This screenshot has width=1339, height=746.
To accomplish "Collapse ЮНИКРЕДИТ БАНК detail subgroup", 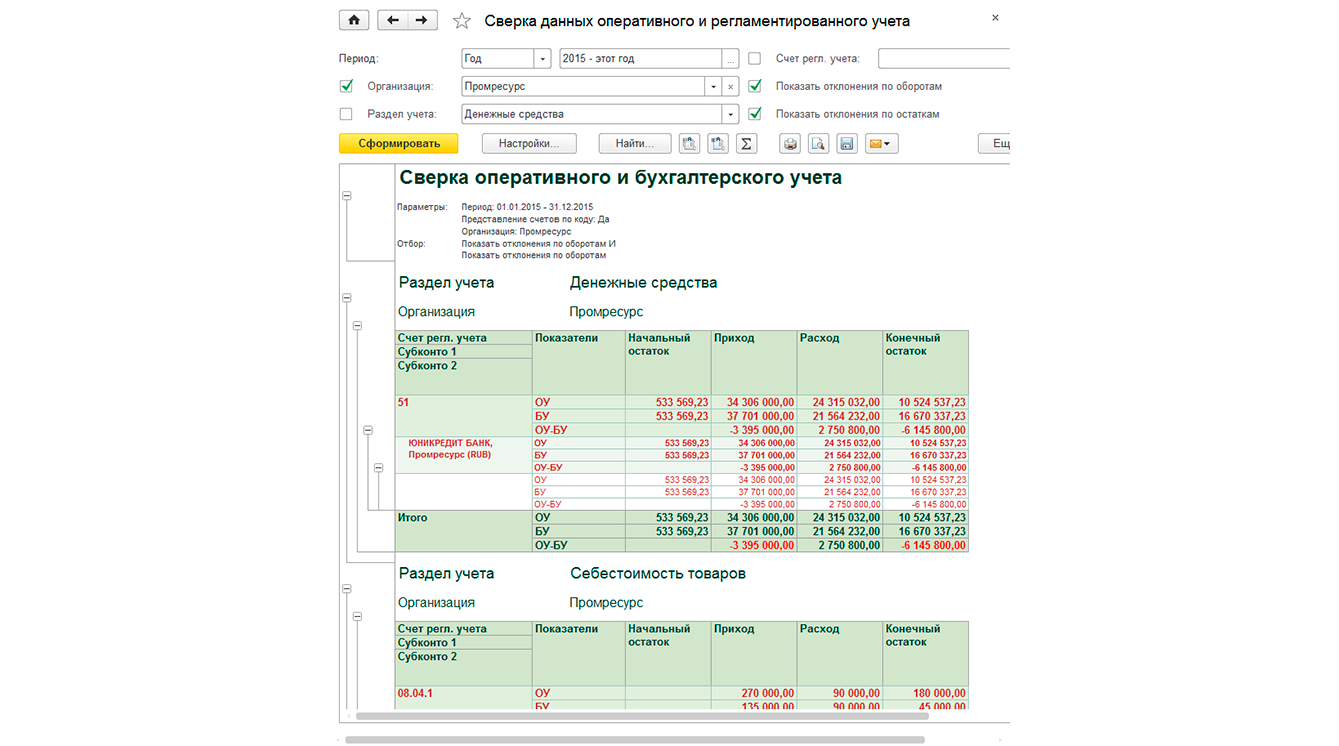I will pos(378,467).
